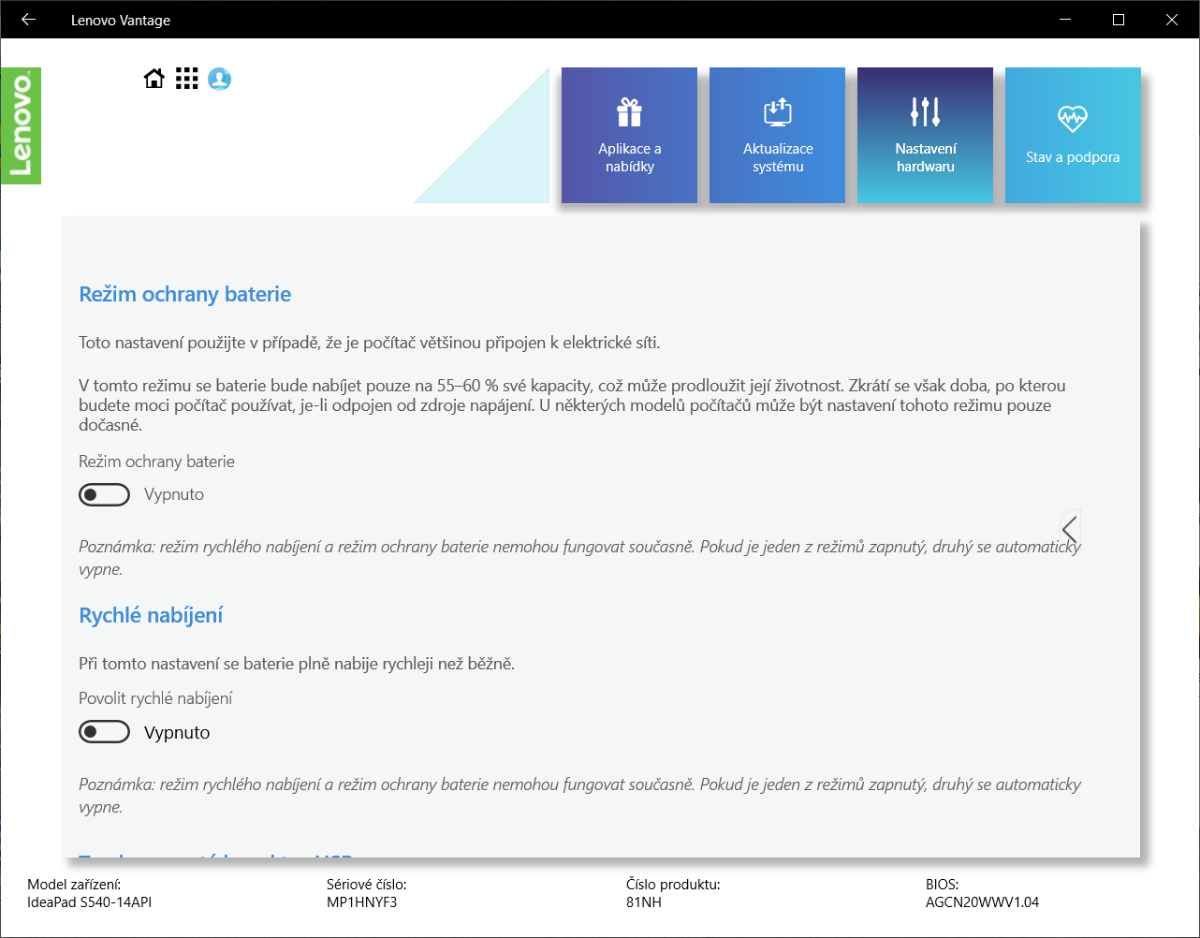Switch to the Stav a podpora tab
Viewport: 1200px width, 938px height.
pos(1072,157)
